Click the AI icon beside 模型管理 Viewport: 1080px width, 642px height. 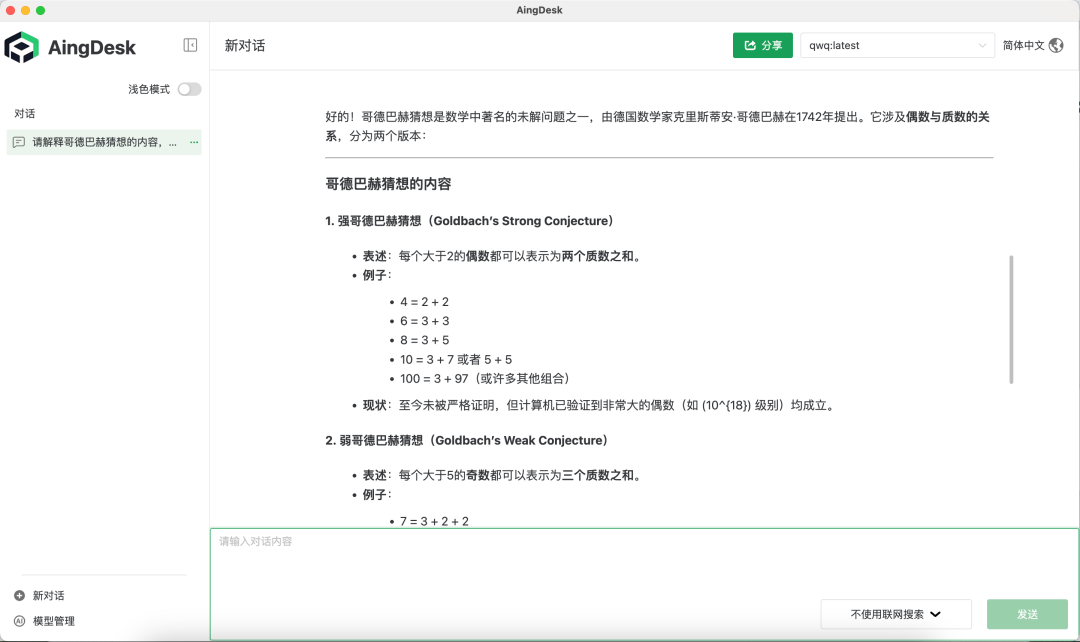[19, 621]
